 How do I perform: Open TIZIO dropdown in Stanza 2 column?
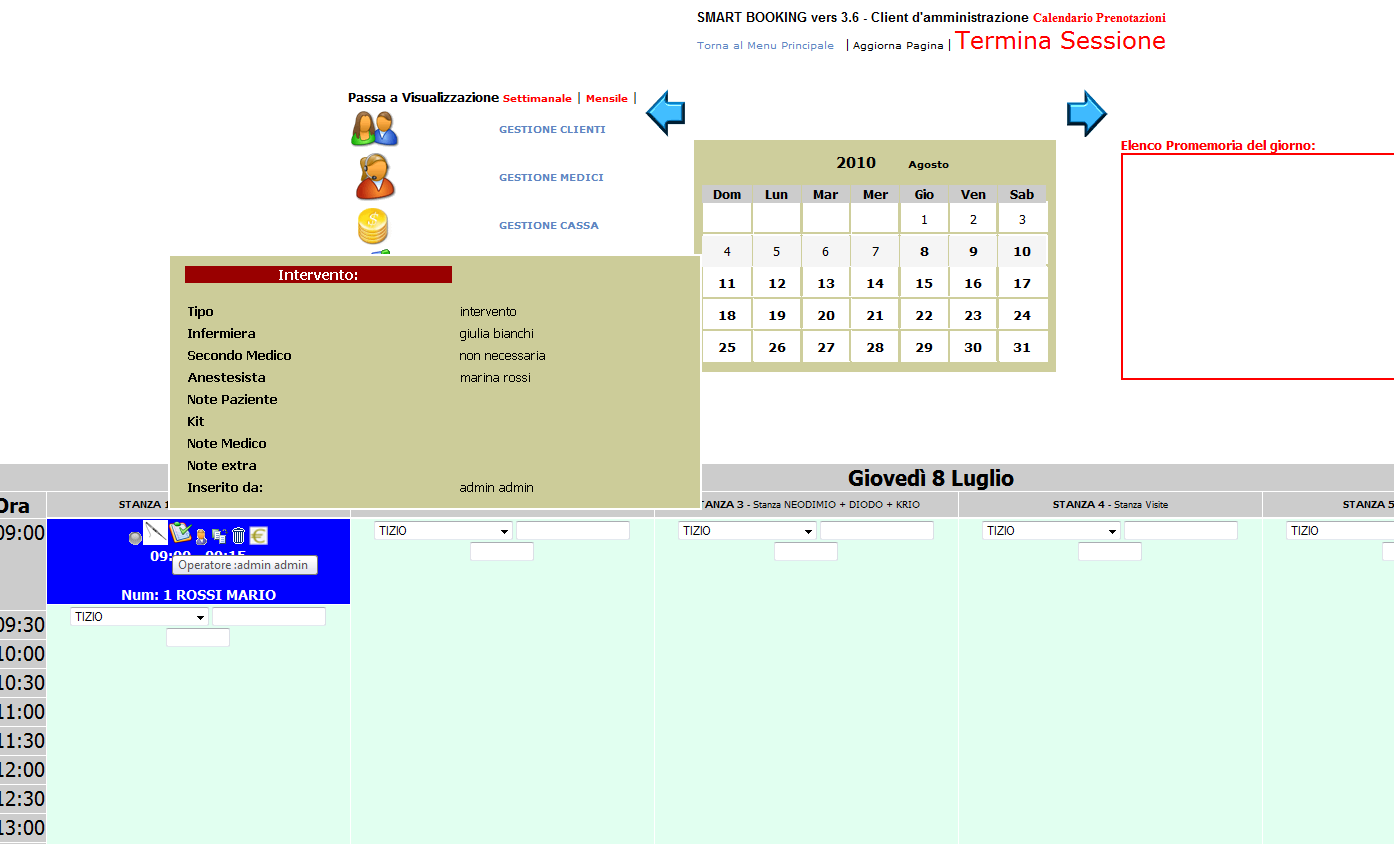444,531
